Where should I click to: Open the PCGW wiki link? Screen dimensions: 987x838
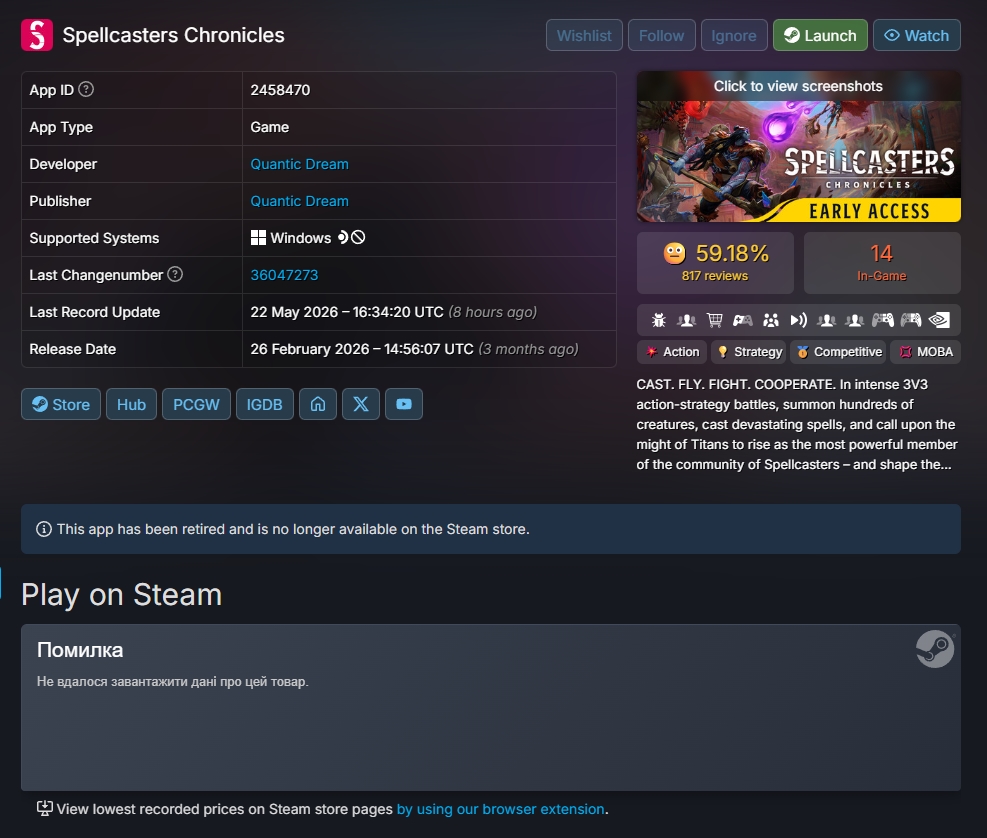(196, 404)
